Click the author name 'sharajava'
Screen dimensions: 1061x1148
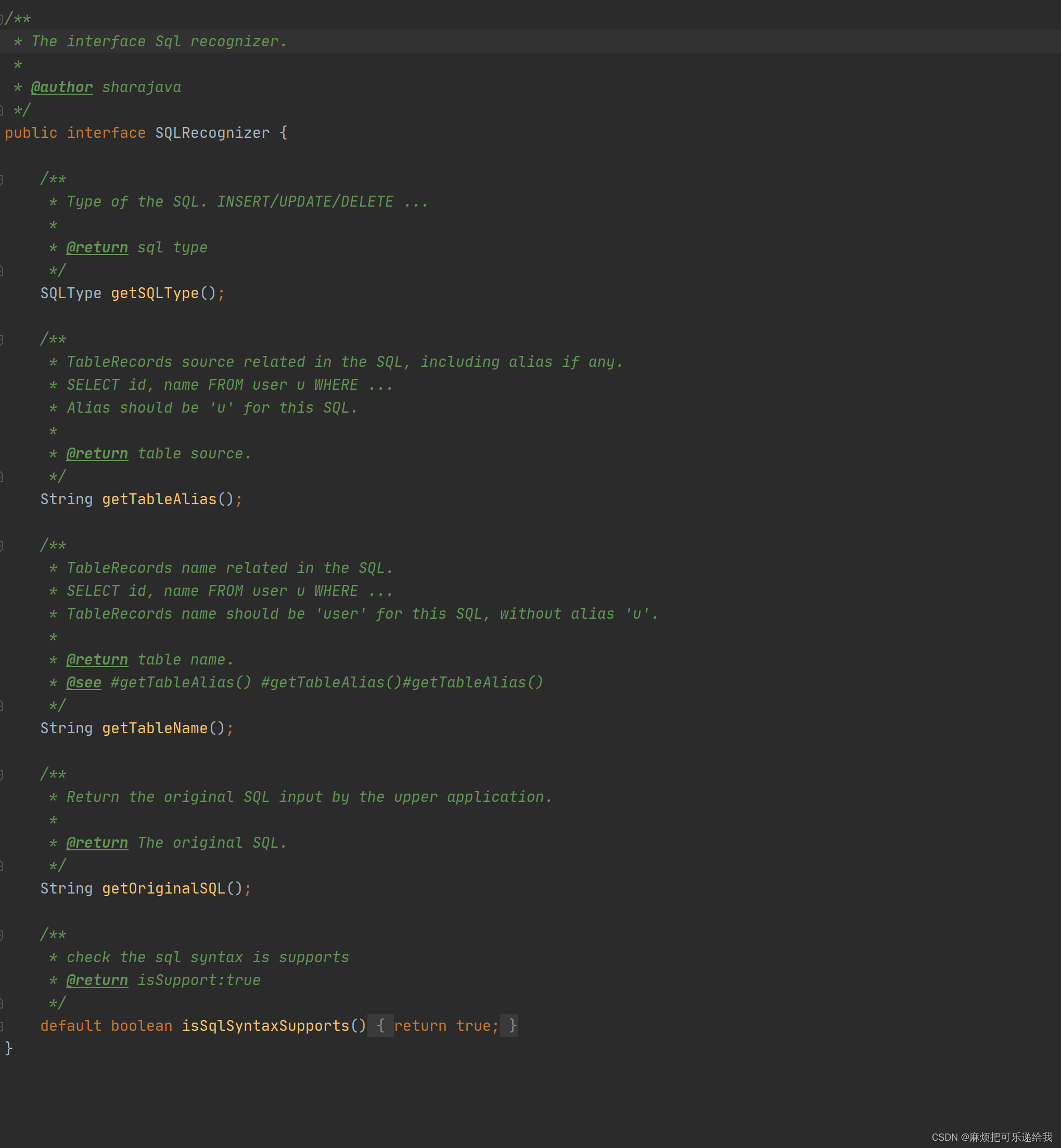tap(142, 87)
